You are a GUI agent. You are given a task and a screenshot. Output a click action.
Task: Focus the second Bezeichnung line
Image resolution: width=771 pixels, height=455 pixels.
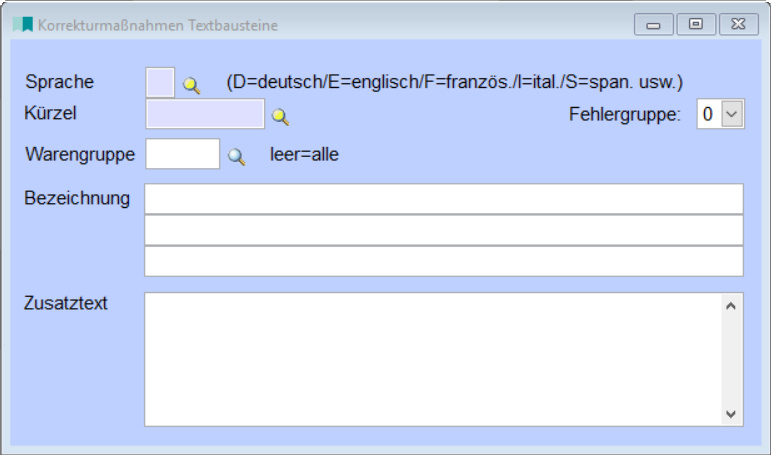(444, 230)
